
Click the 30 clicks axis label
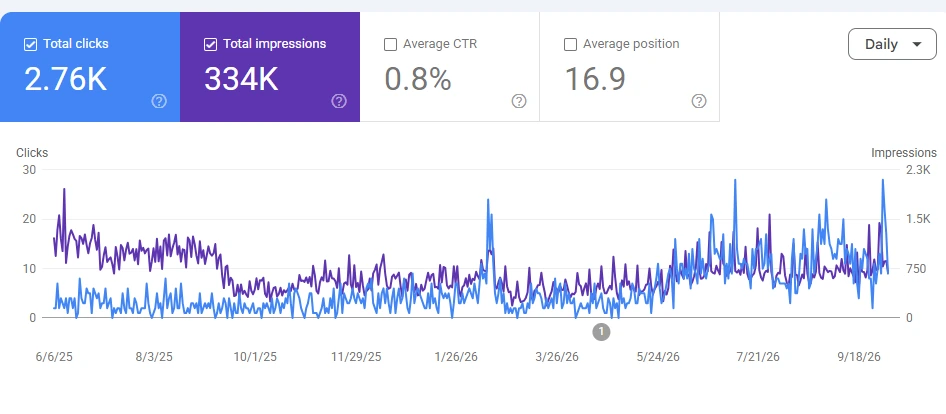(x=29, y=170)
